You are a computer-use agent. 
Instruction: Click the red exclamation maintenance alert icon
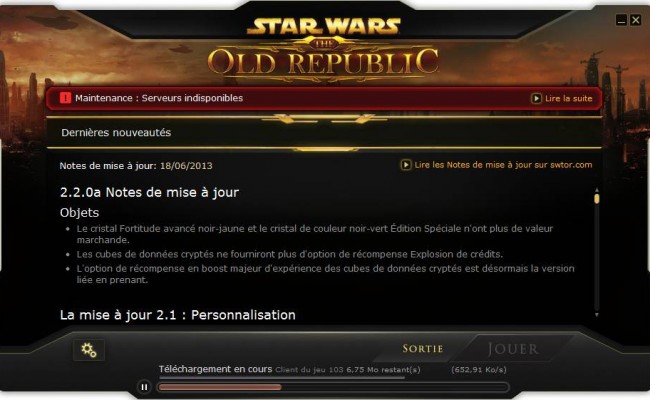[65, 98]
